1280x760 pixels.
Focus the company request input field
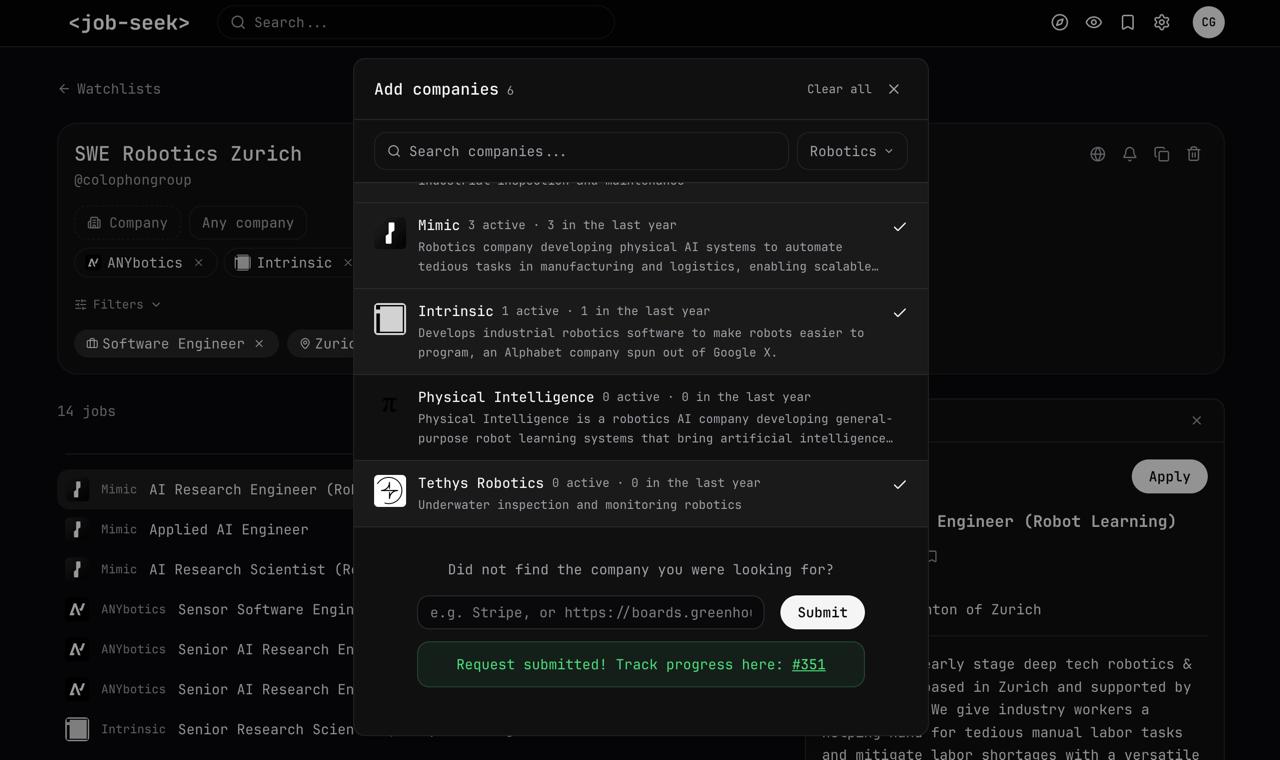tap(591, 612)
